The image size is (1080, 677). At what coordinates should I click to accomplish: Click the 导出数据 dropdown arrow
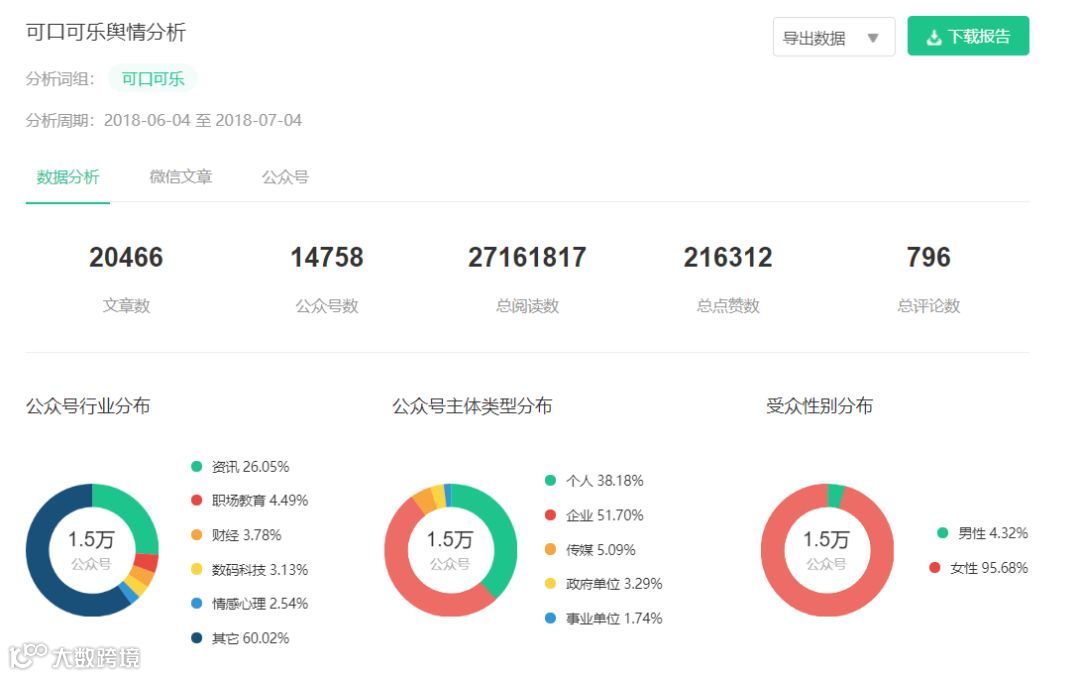873,38
